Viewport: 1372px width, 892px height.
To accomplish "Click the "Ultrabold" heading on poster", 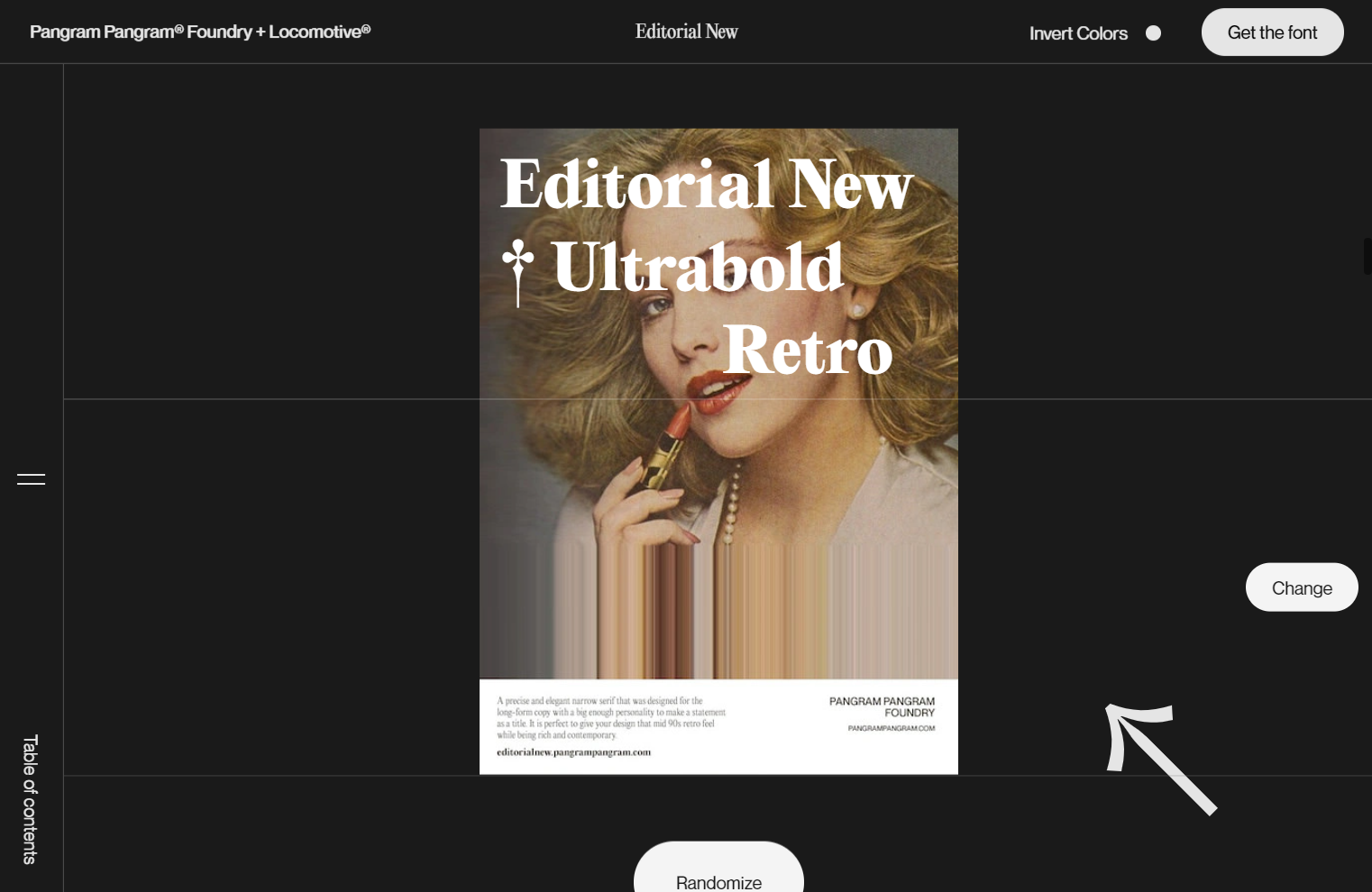I will [x=699, y=268].
